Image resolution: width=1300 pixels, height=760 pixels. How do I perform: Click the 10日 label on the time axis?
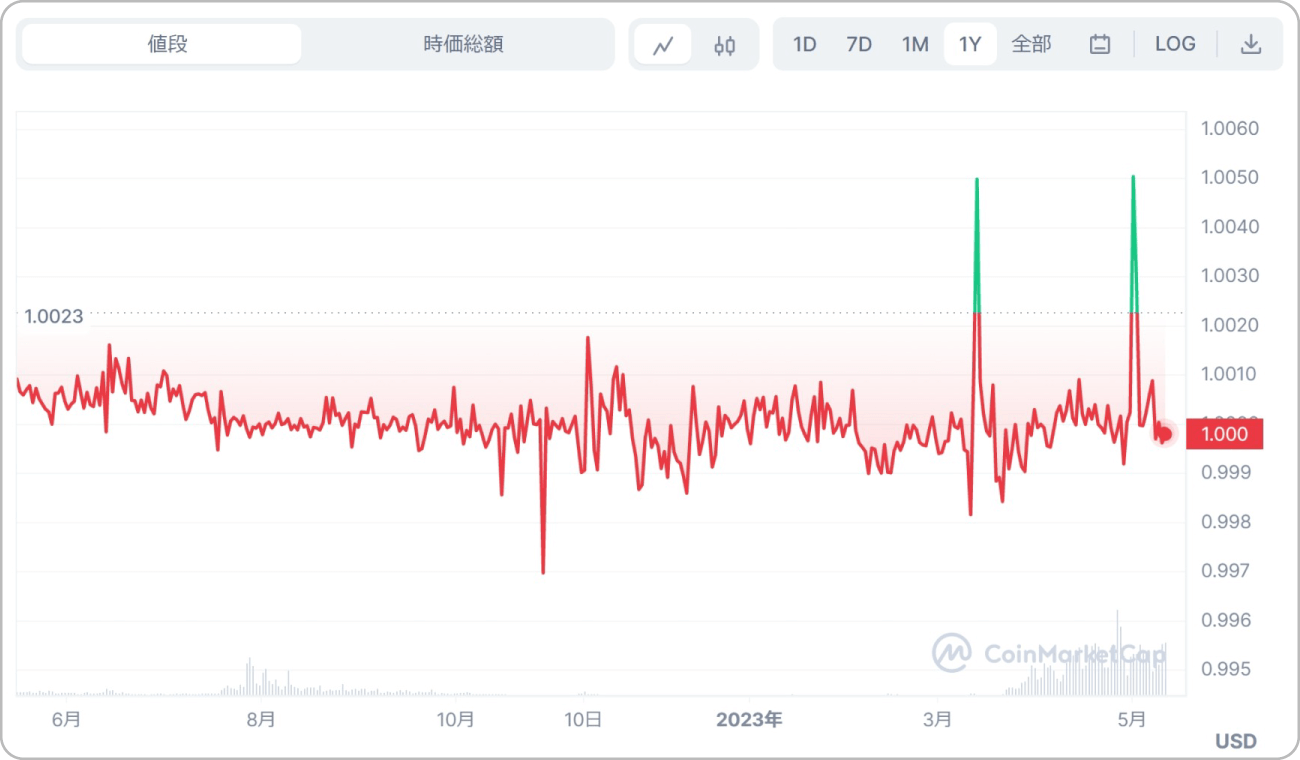coord(582,719)
